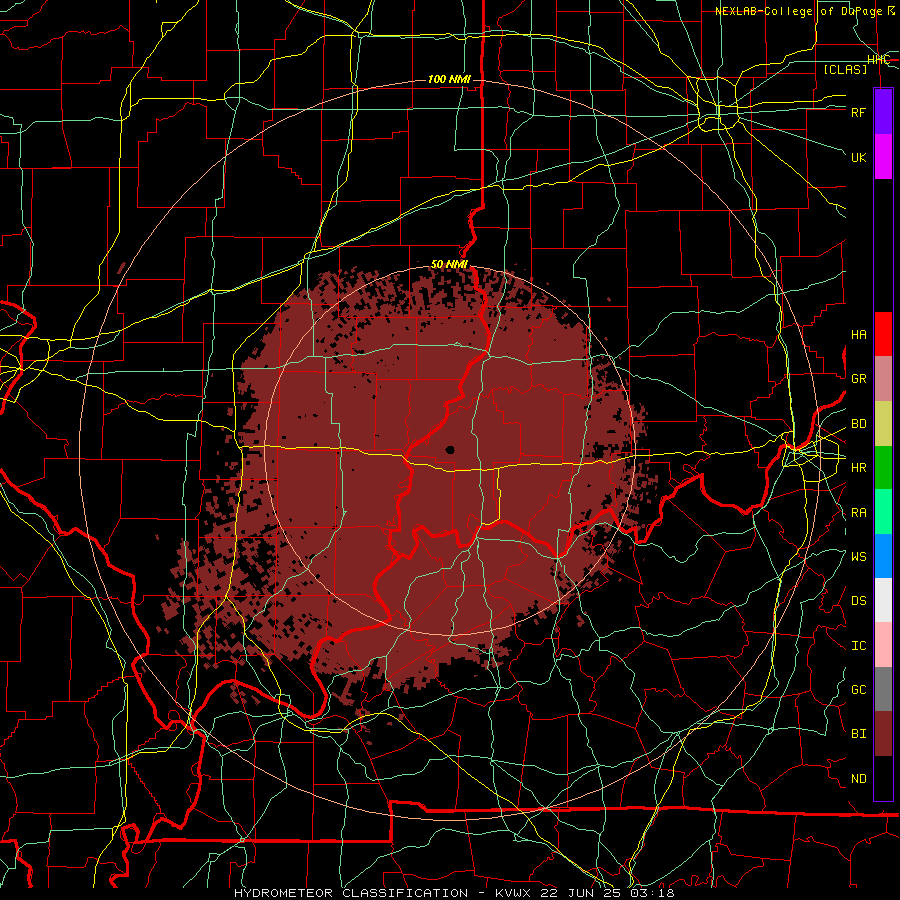The width and height of the screenshot is (900, 900).
Task: Click the 'GC' legend label
Action: [858, 690]
